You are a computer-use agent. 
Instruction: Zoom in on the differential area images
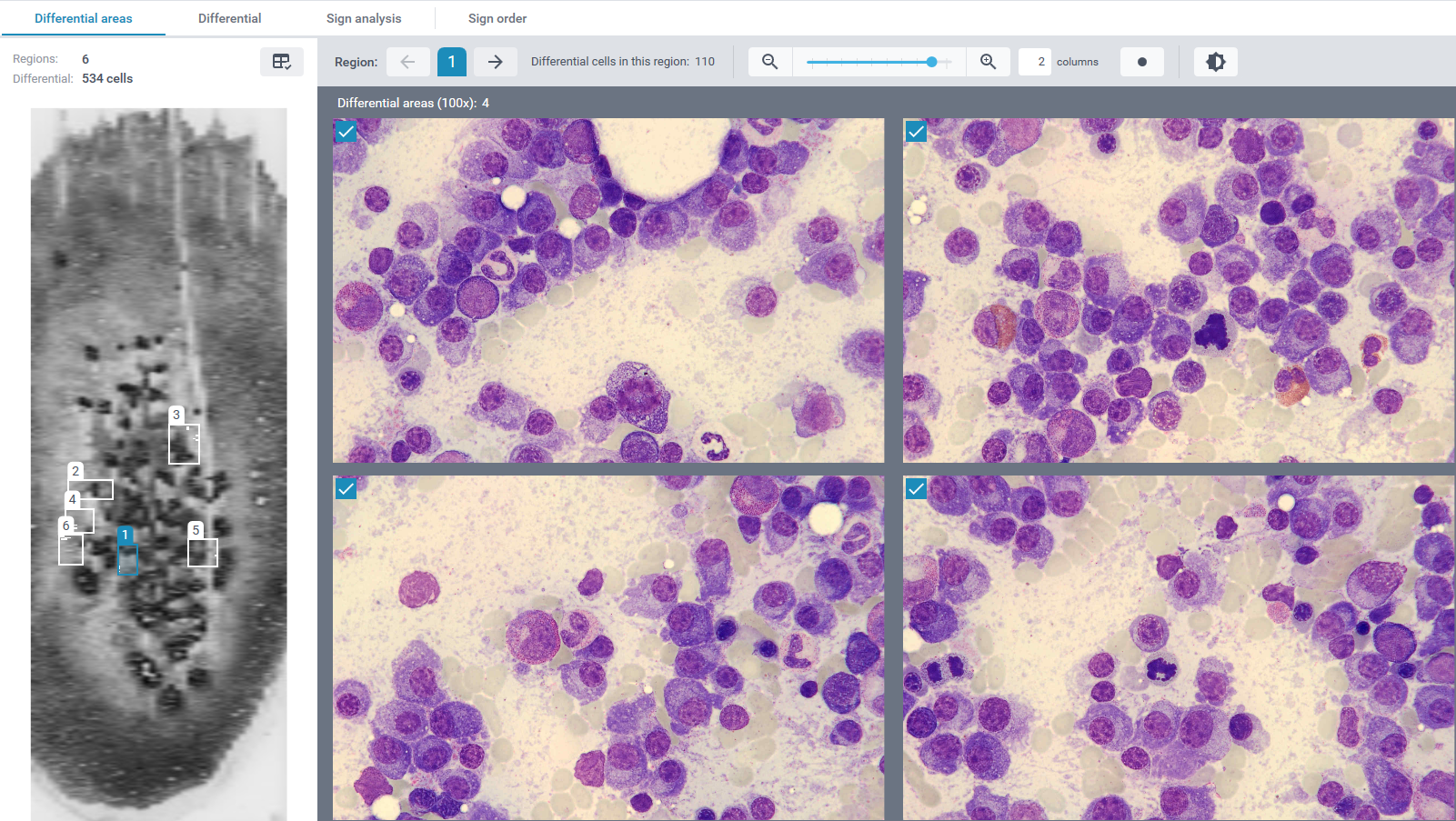tap(989, 62)
